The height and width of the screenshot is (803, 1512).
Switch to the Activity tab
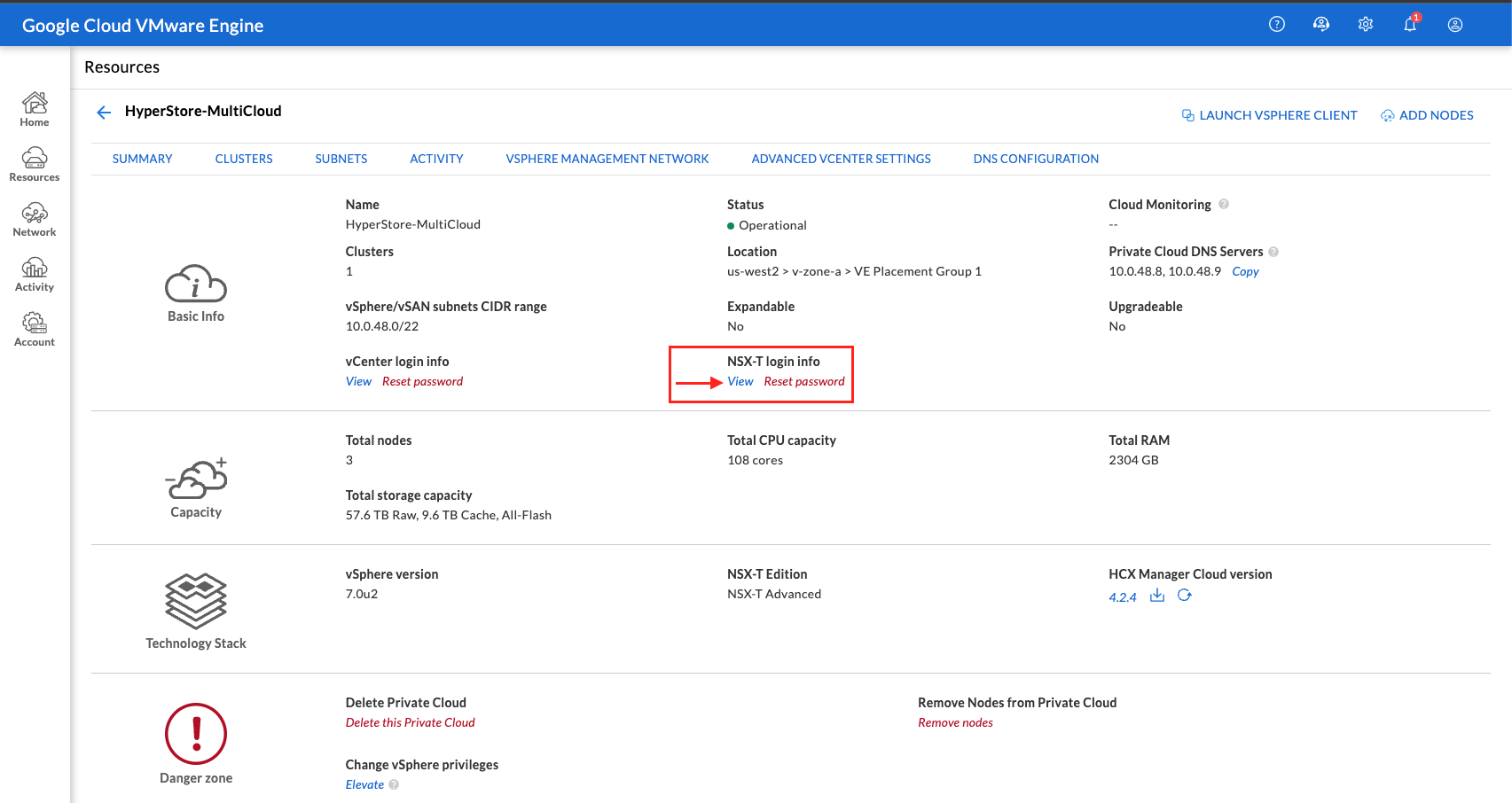click(436, 159)
